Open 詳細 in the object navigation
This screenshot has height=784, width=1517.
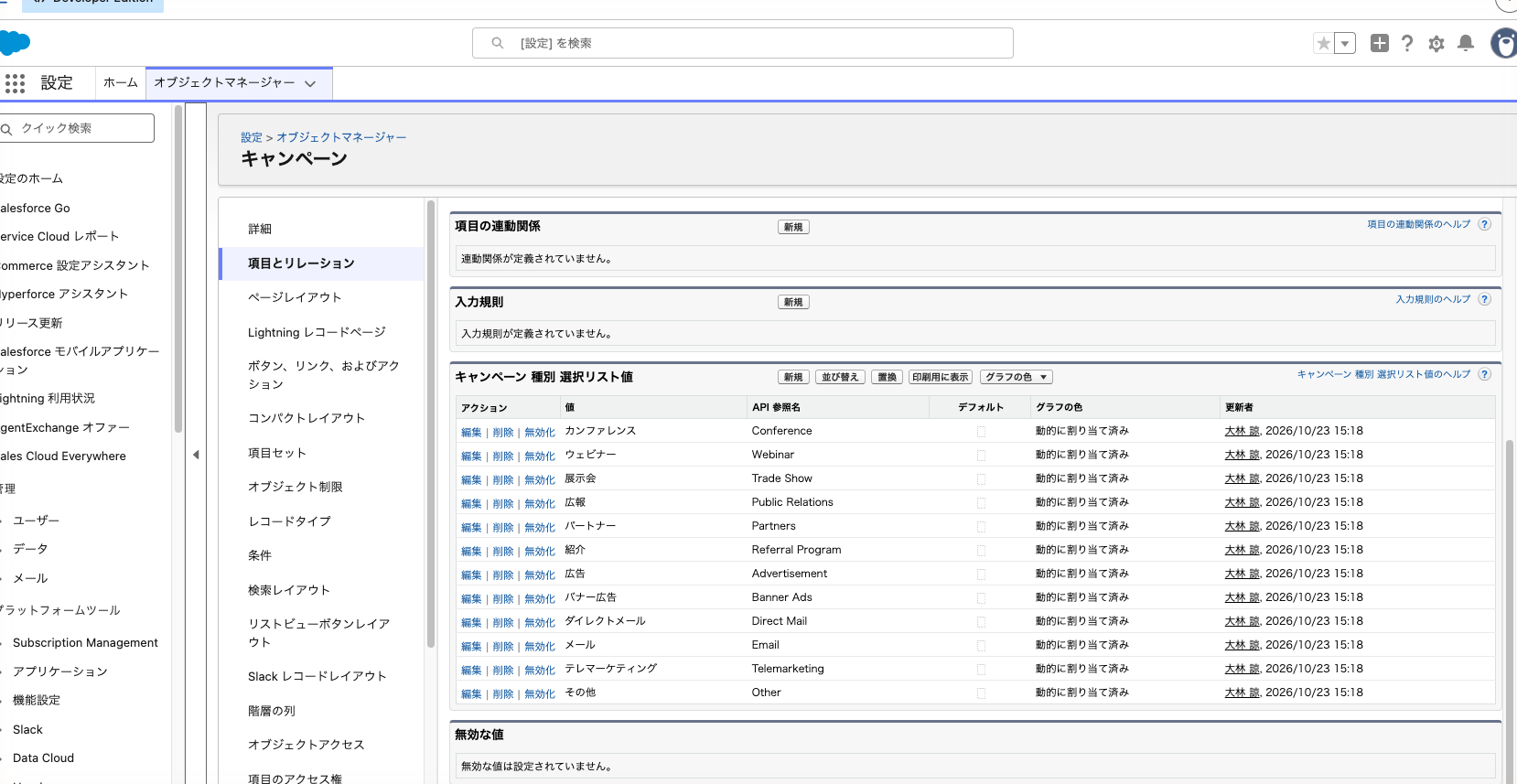(x=260, y=229)
